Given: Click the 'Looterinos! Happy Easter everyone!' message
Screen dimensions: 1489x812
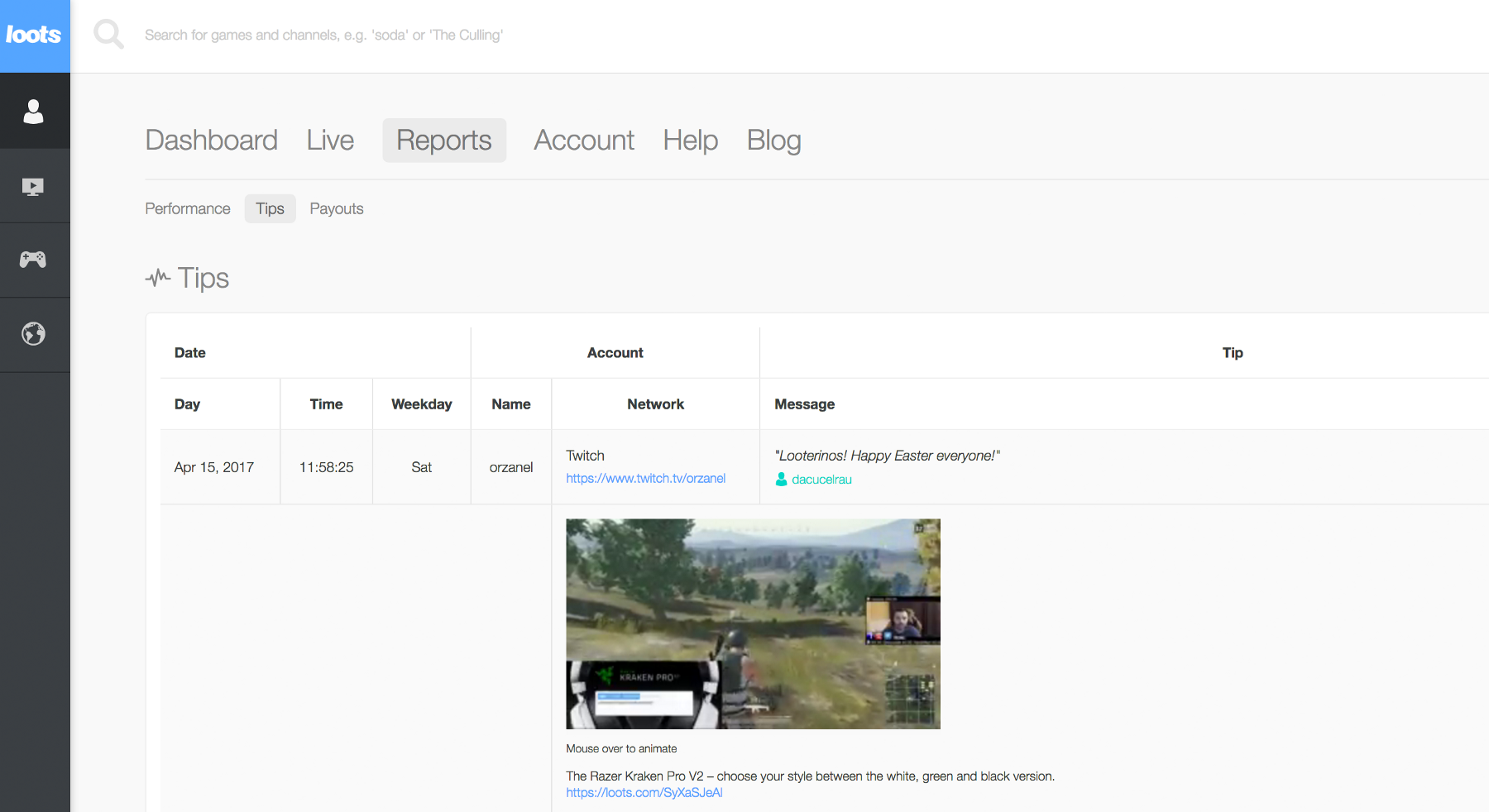Looking at the screenshot, I should point(888,456).
